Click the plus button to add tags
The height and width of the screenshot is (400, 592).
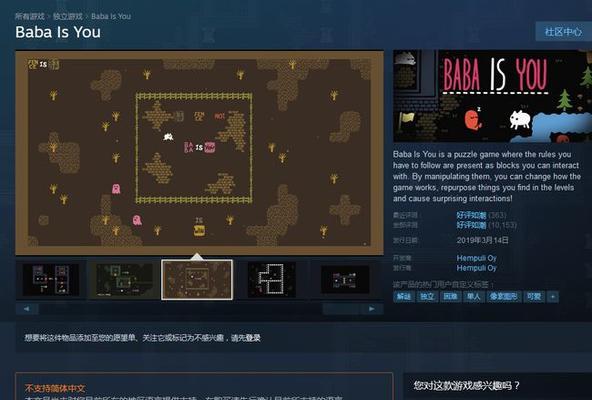[553, 297]
